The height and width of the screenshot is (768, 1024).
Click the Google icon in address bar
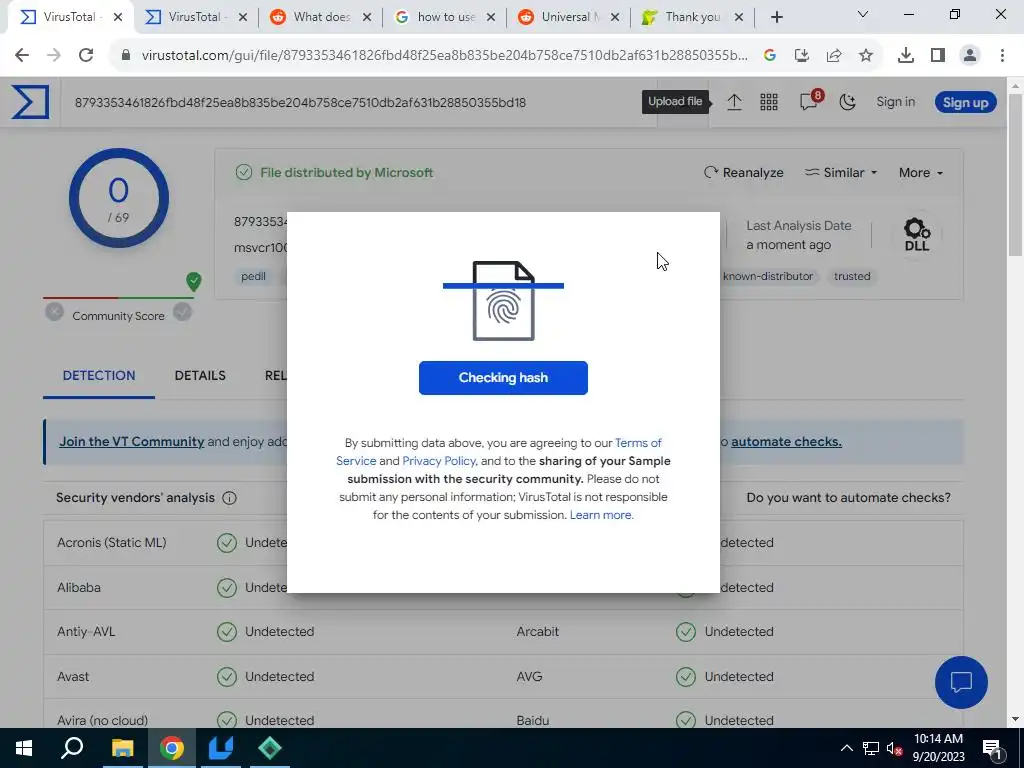click(x=770, y=56)
